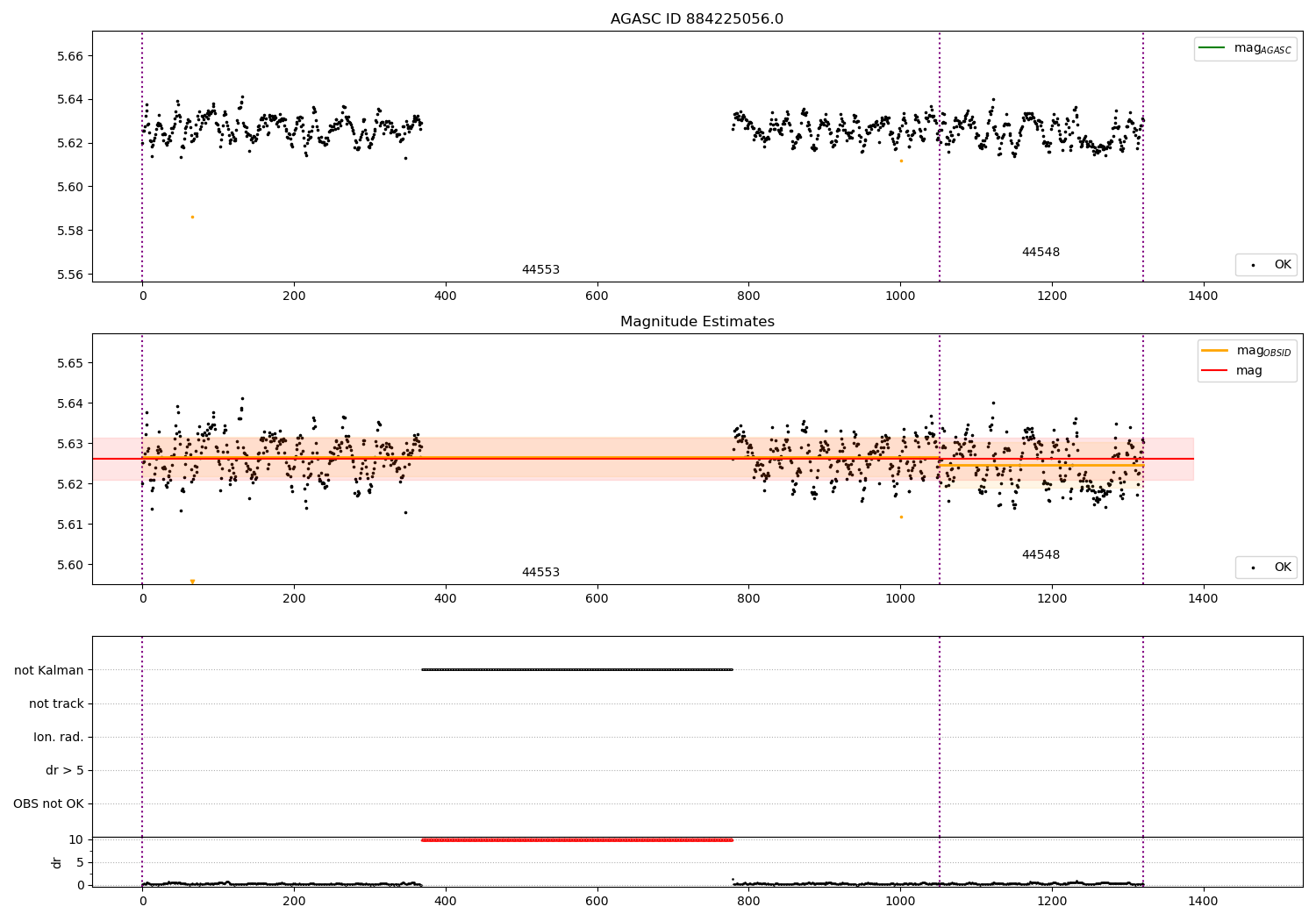Click the '5.56' tick in the top panel
1316x921 pixels.
click(x=69, y=275)
